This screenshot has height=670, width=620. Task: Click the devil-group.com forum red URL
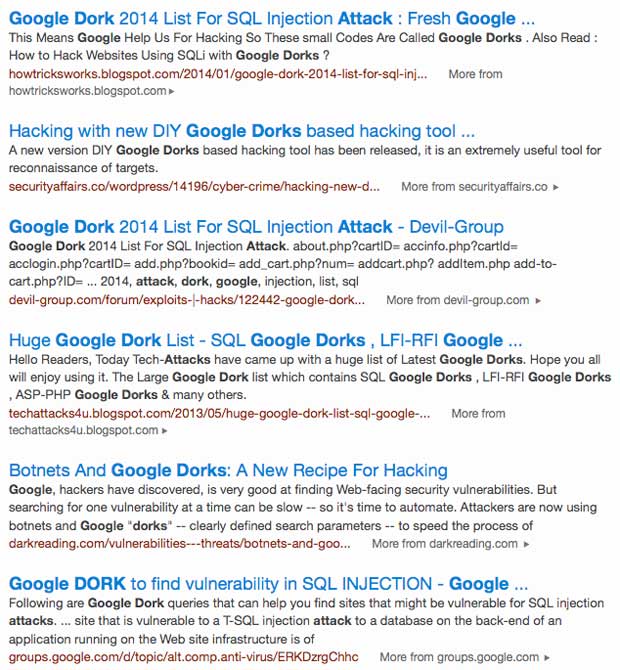[x=187, y=300]
